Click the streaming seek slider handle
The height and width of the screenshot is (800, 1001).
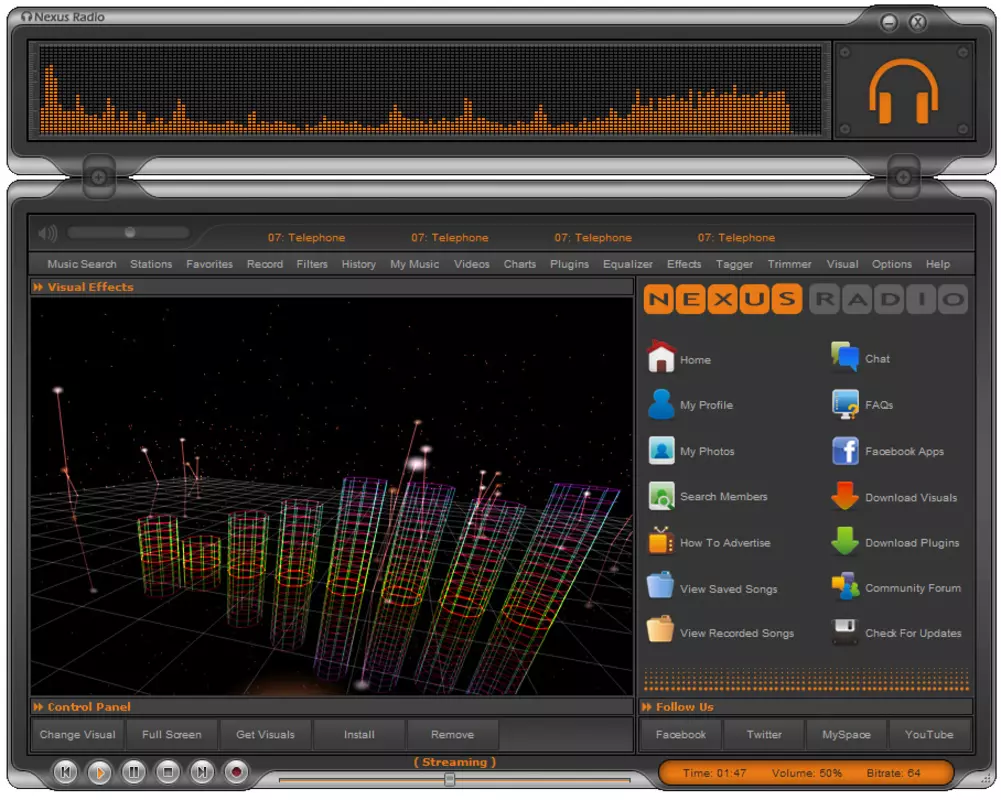449,779
